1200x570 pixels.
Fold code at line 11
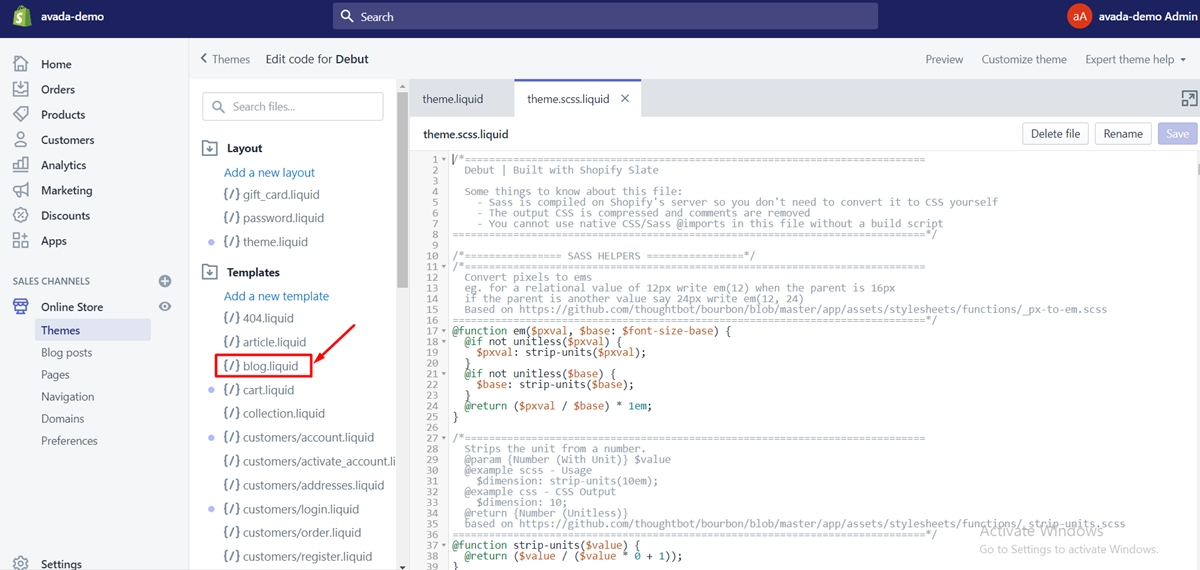pyautogui.click(x=444, y=267)
